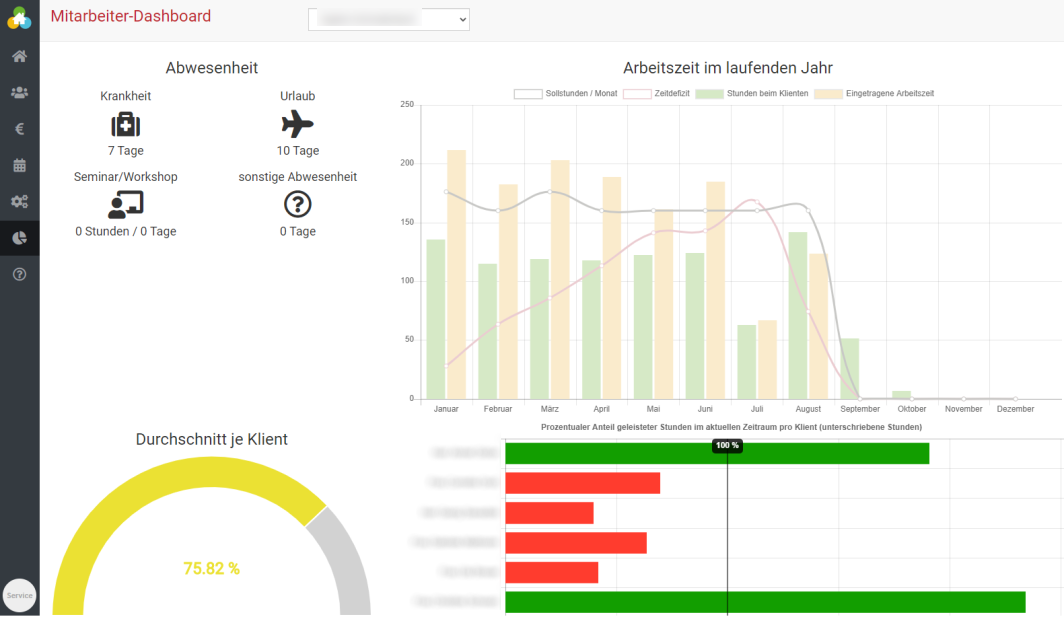Open the employee selection dropdown at top
This screenshot has height=621, width=1064.
coord(388,19)
